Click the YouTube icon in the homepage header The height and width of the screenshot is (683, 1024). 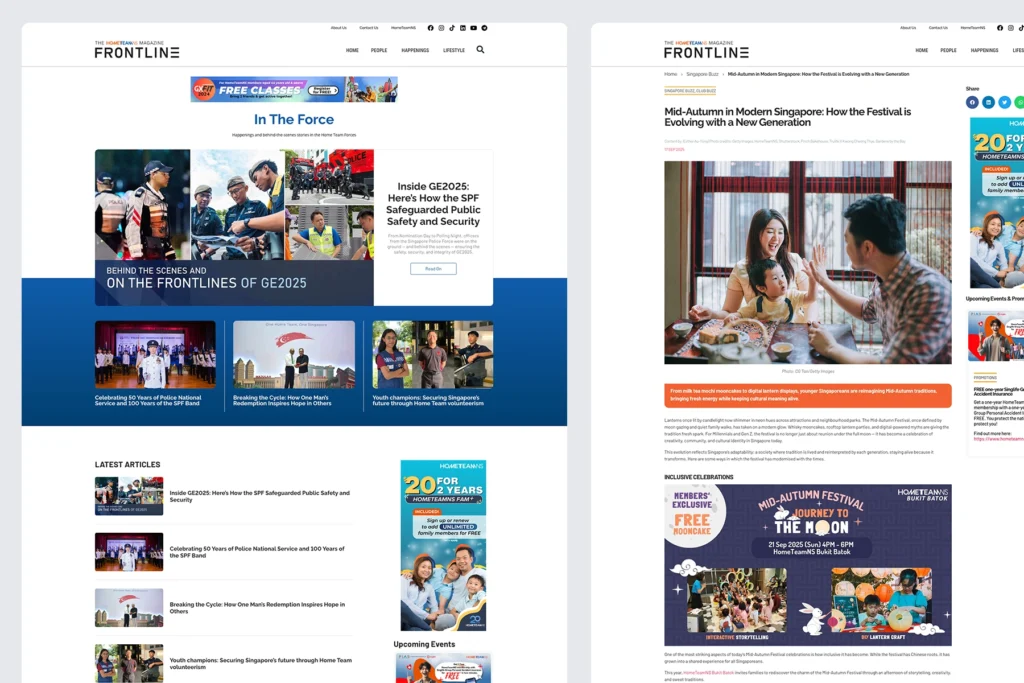tap(473, 28)
